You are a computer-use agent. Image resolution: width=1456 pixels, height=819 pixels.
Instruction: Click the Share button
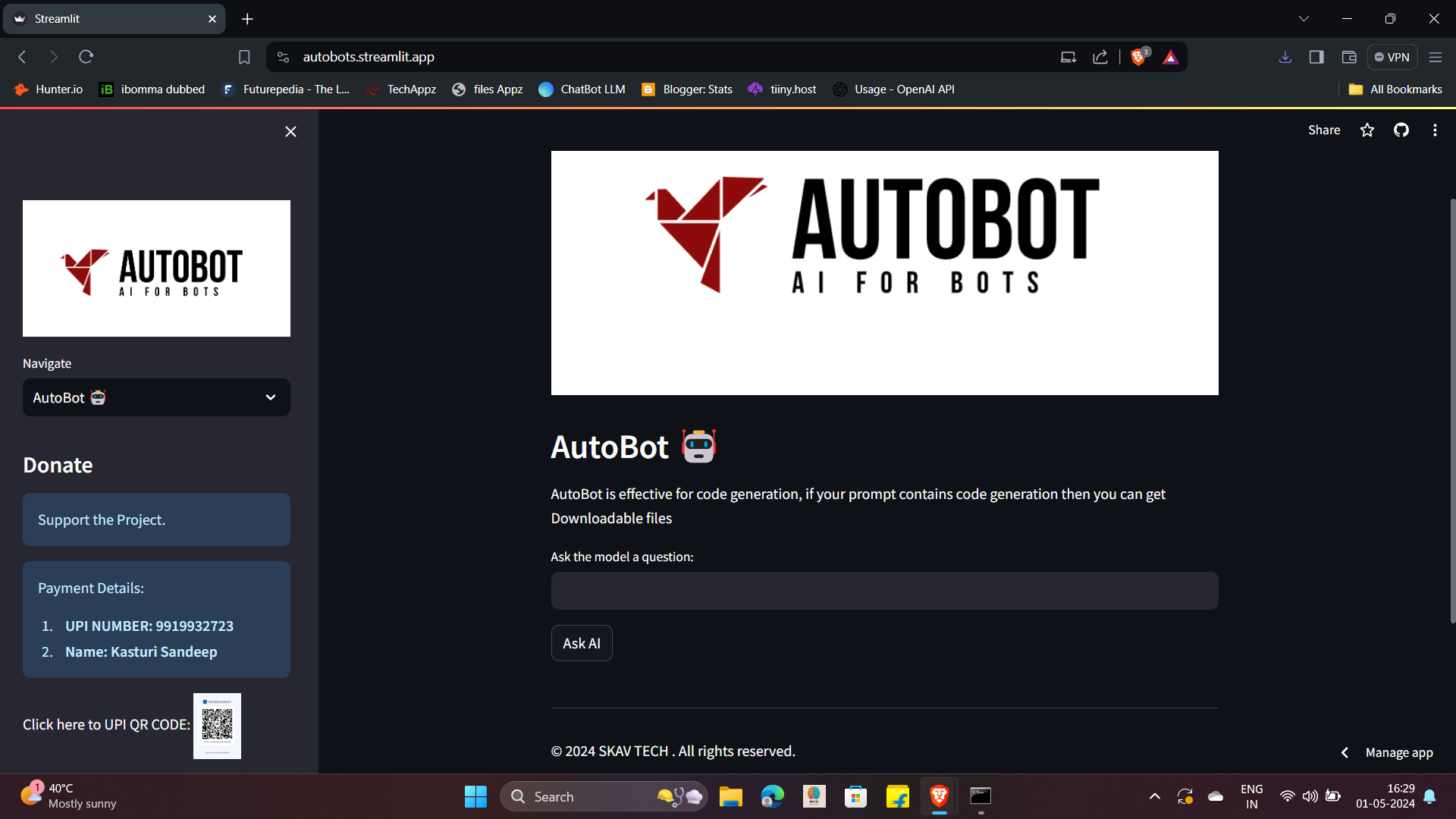(x=1324, y=130)
